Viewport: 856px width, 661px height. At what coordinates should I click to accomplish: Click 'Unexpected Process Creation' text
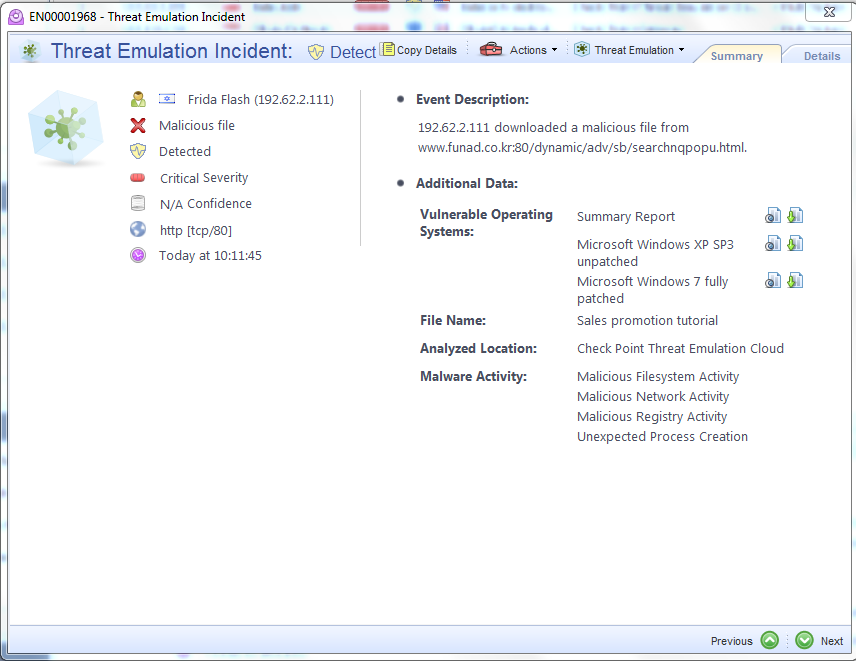tap(662, 437)
